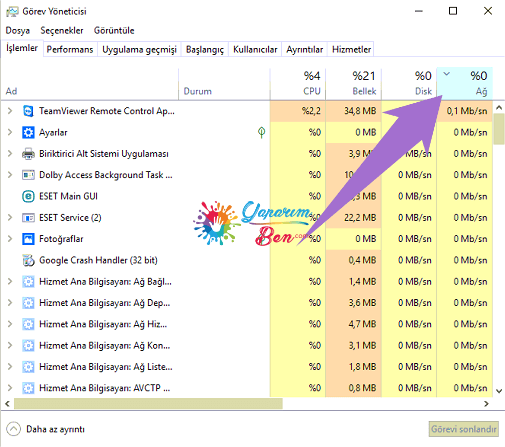Viewport: 505px width, 447px height.
Task: Click the TeamViewer Remote Control app icon
Action: [x=28, y=111]
